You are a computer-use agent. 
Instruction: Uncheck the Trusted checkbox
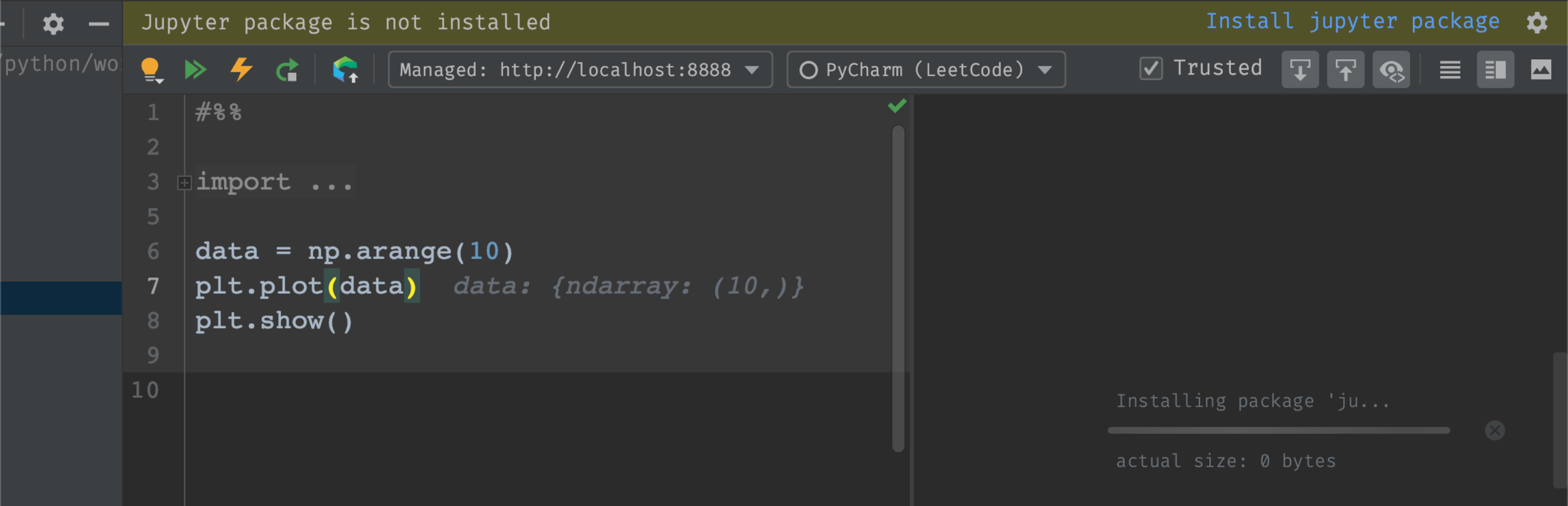(1150, 69)
